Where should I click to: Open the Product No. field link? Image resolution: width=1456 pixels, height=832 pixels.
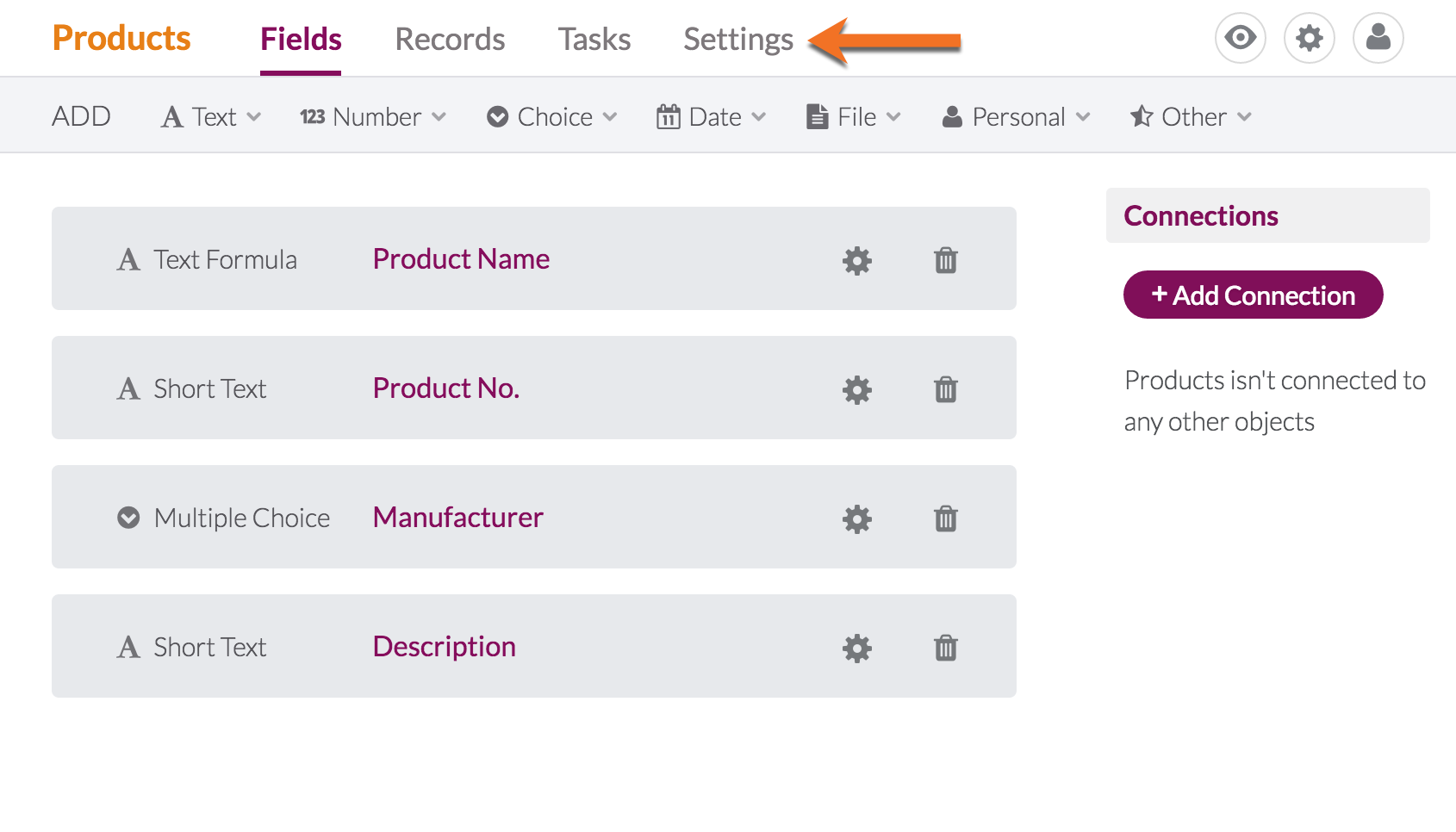(446, 388)
